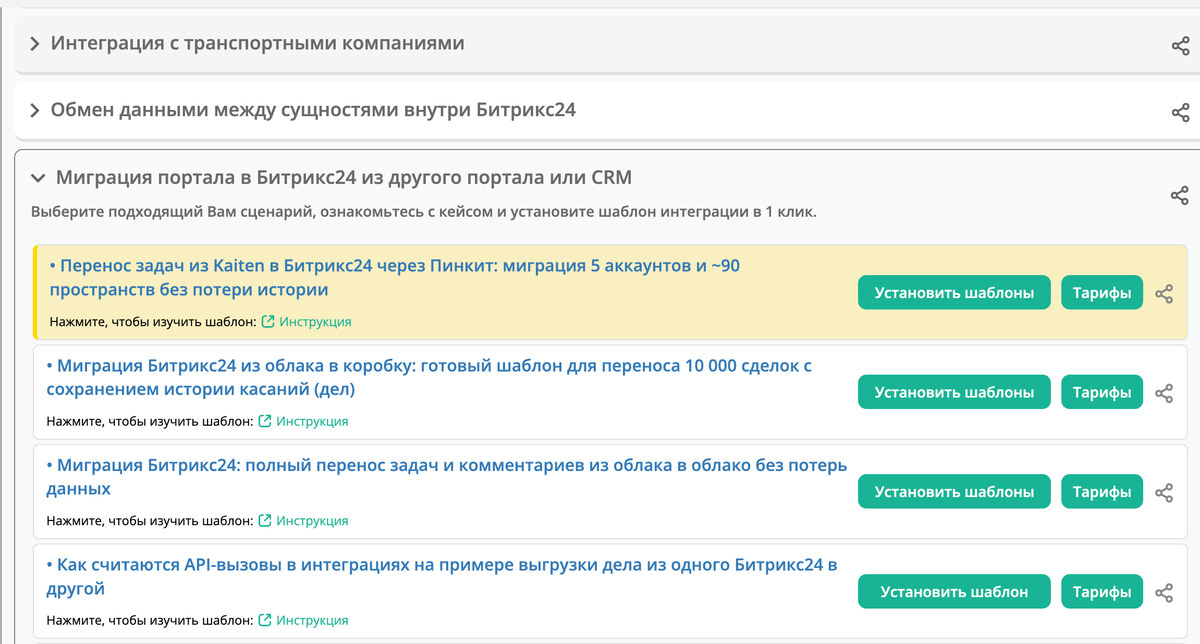Open Инструкция for the tasks and comments migration
This screenshot has width=1200, height=644.
[312, 520]
